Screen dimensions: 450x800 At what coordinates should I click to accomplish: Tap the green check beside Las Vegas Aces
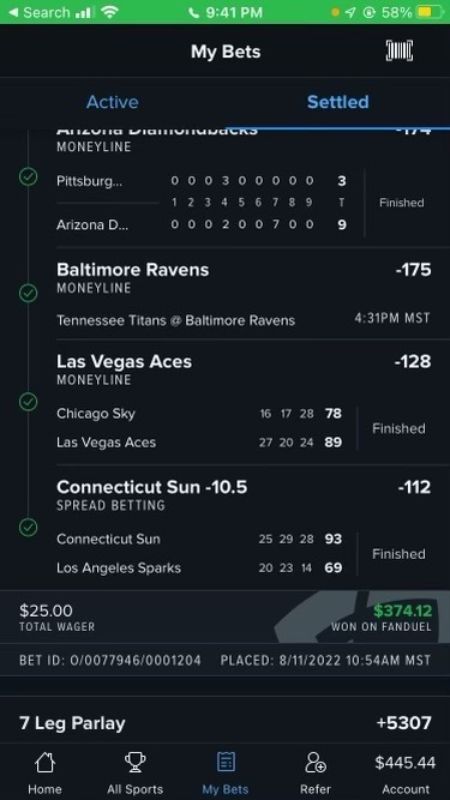[28, 402]
